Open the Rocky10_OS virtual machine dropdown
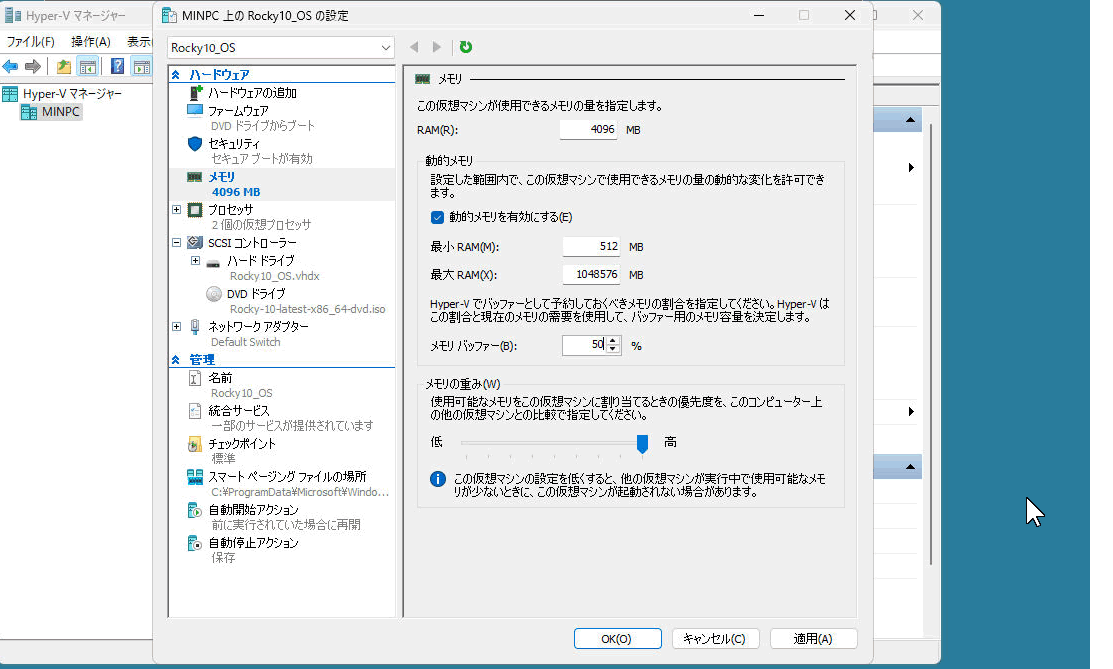This screenshot has height=669, width=1113. (x=281, y=48)
